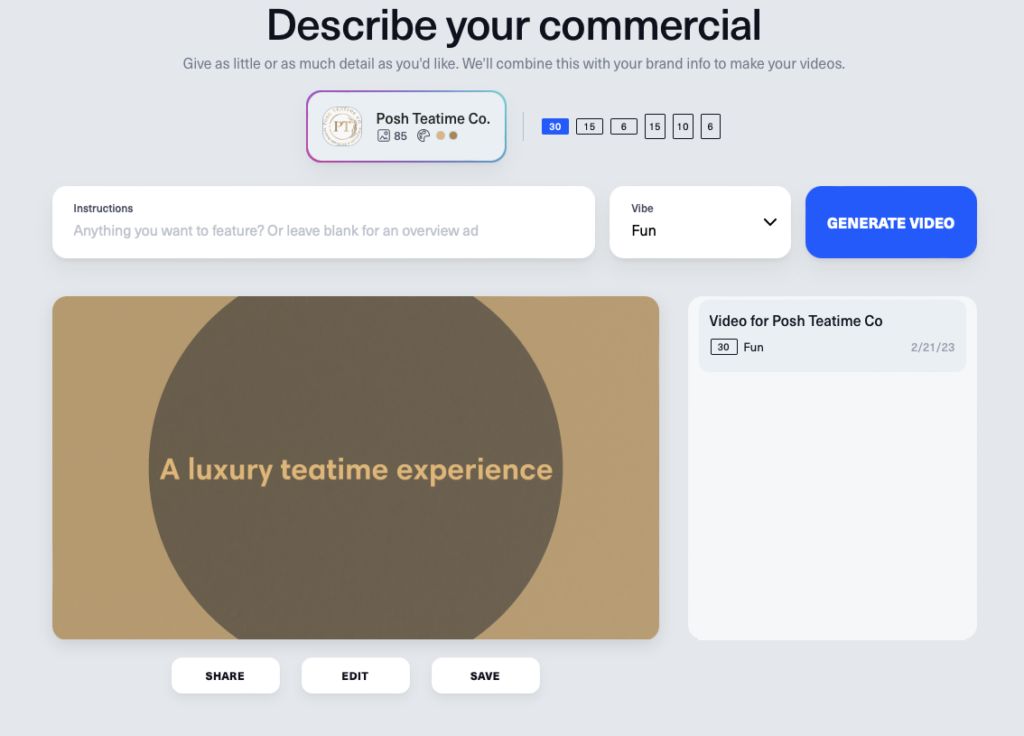Click the SHARE button below the preview
The height and width of the screenshot is (736, 1024).
pos(225,675)
